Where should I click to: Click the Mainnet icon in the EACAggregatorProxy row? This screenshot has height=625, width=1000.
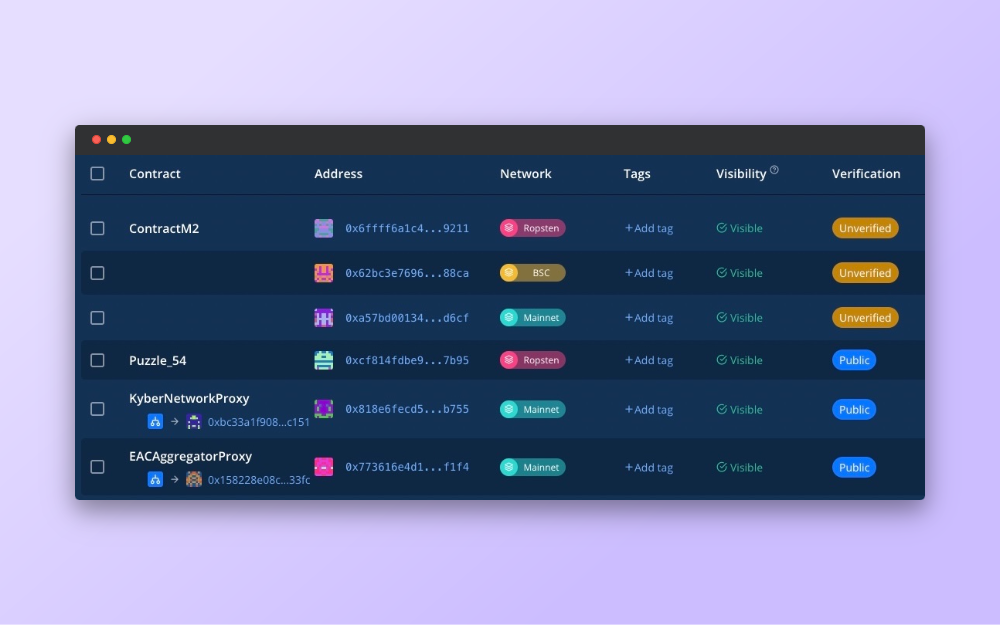(509, 467)
